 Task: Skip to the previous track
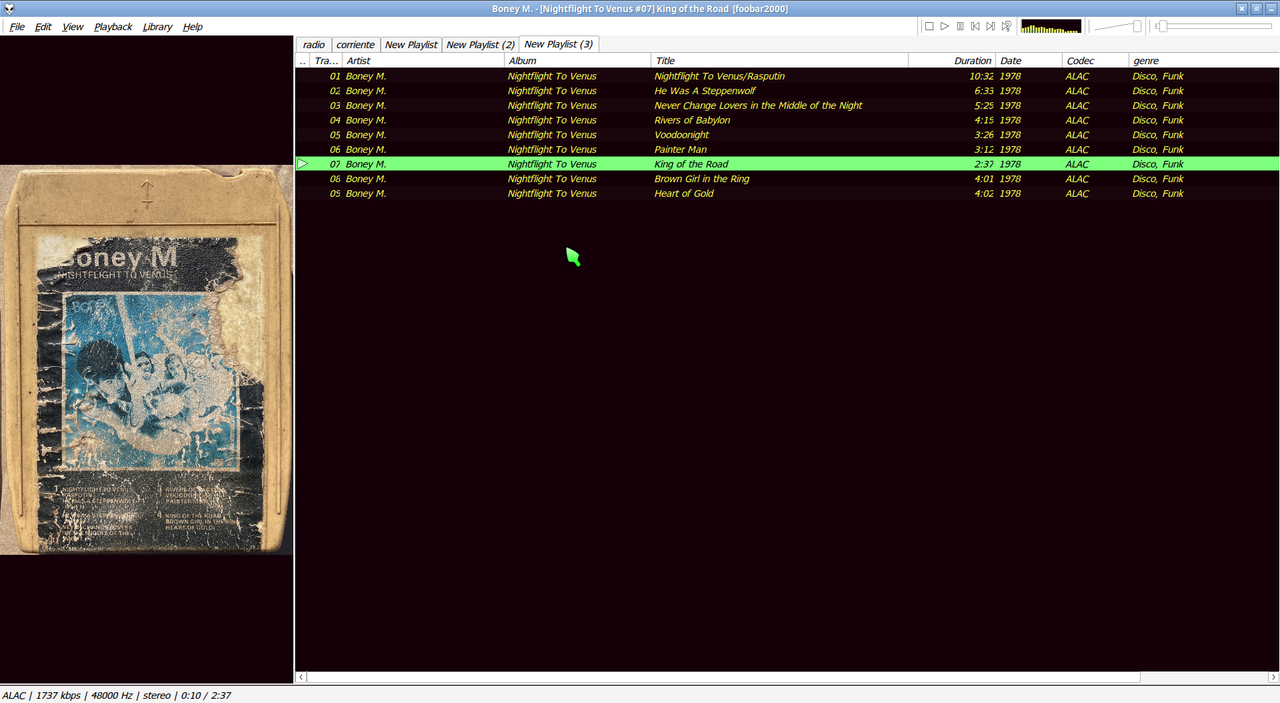click(975, 26)
